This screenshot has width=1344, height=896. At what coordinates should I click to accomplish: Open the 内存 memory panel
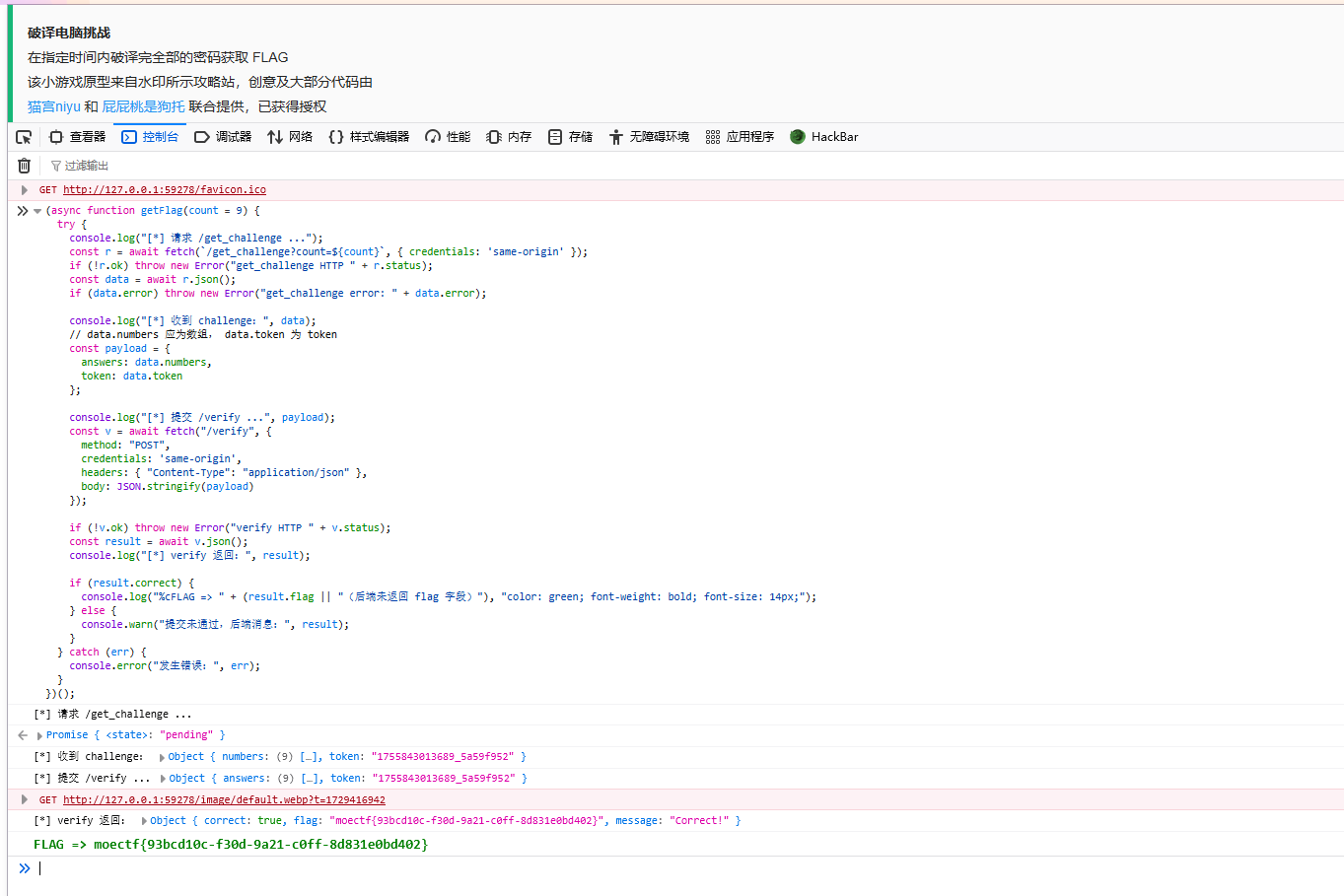click(509, 137)
